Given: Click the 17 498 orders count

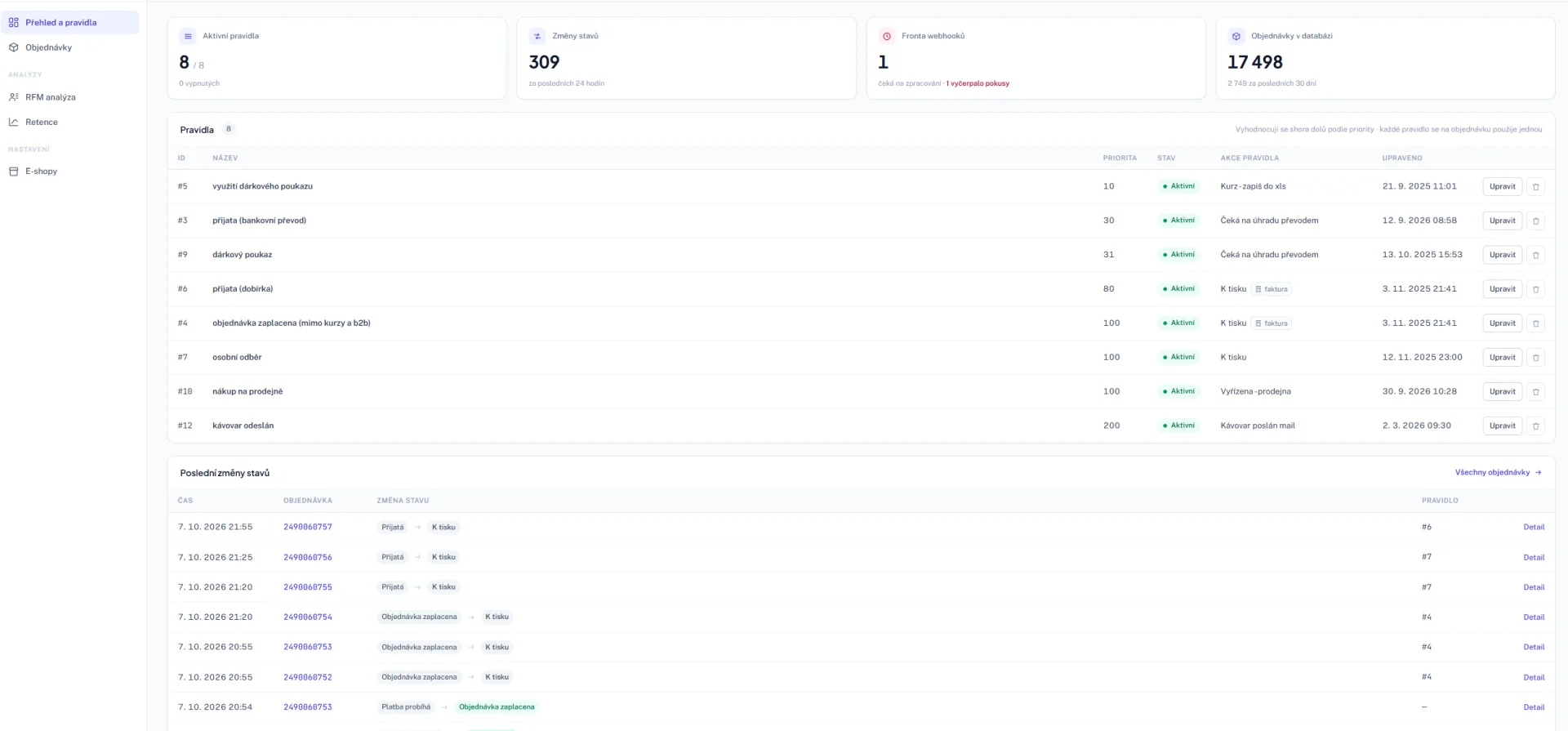Looking at the screenshot, I should (x=1255, y=62).
